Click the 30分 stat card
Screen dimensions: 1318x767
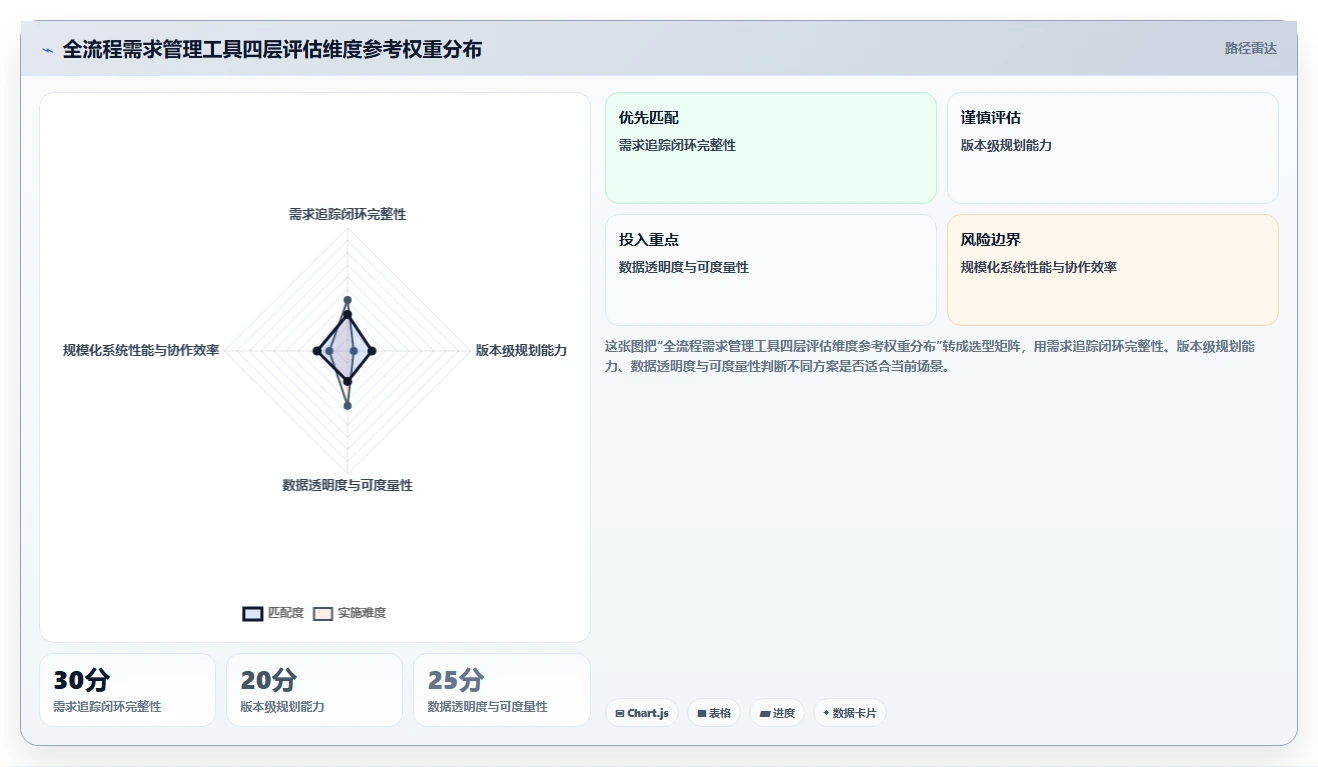(127, 690)
